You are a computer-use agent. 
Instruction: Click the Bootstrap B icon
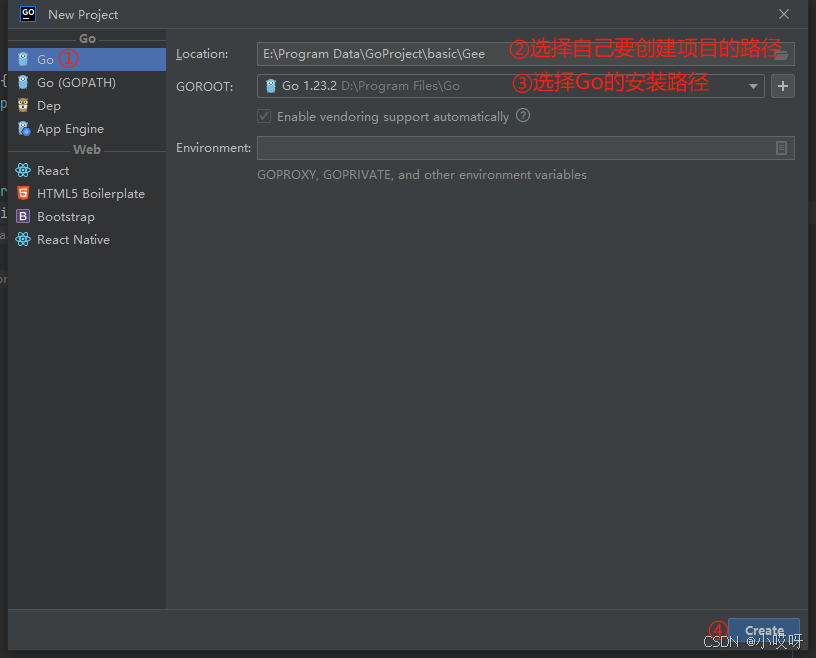[23, 216]
